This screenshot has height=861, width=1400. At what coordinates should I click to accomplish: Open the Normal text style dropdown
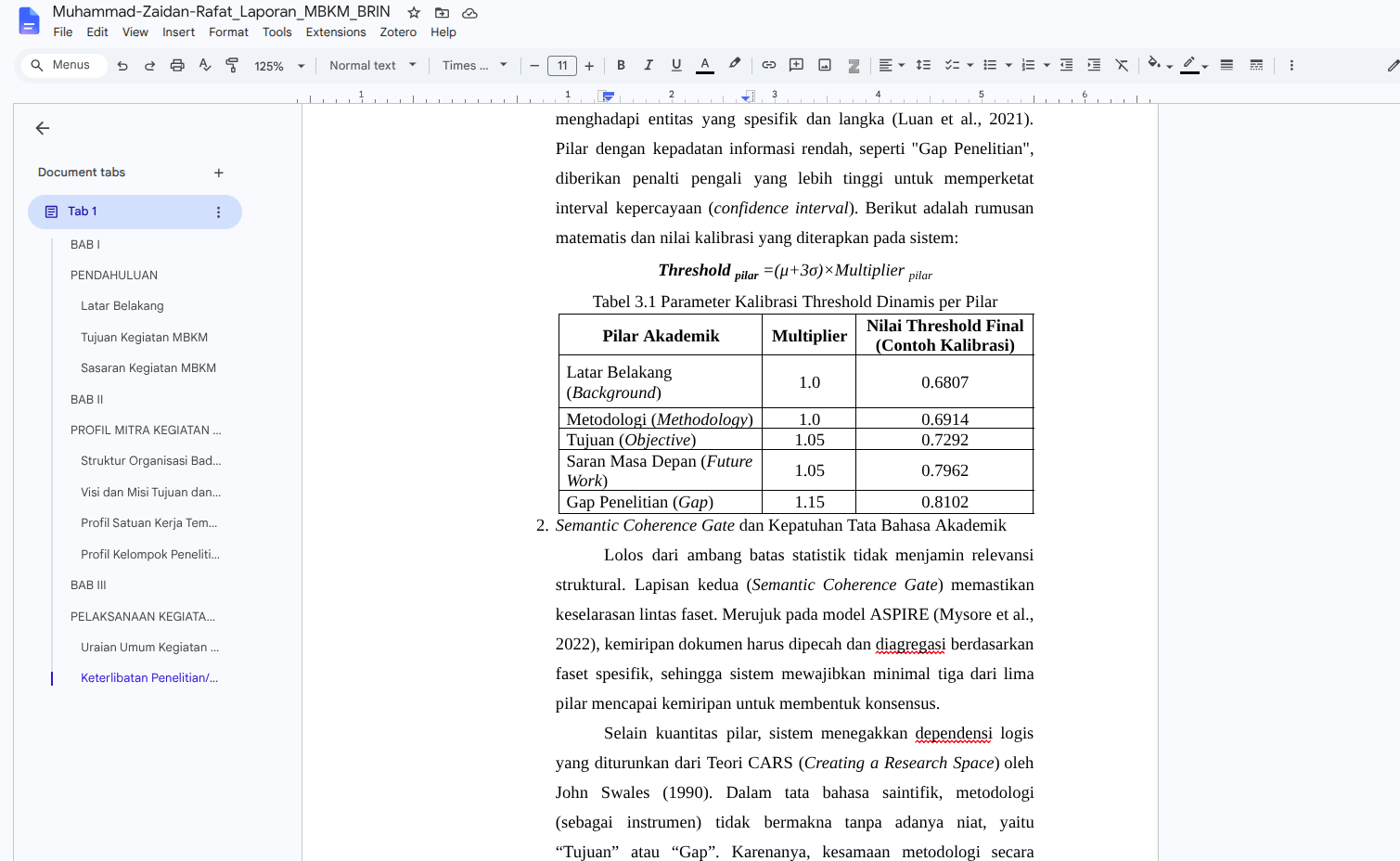tap(373, 66)
